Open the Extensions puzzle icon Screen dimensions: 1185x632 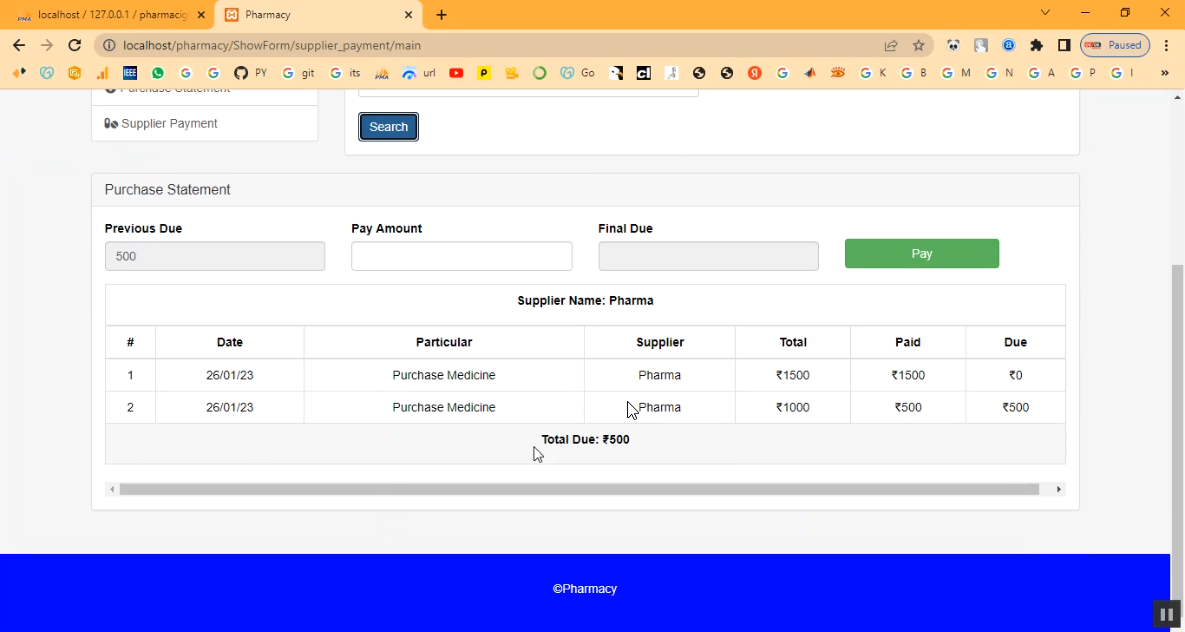(x=1036, y=45)
